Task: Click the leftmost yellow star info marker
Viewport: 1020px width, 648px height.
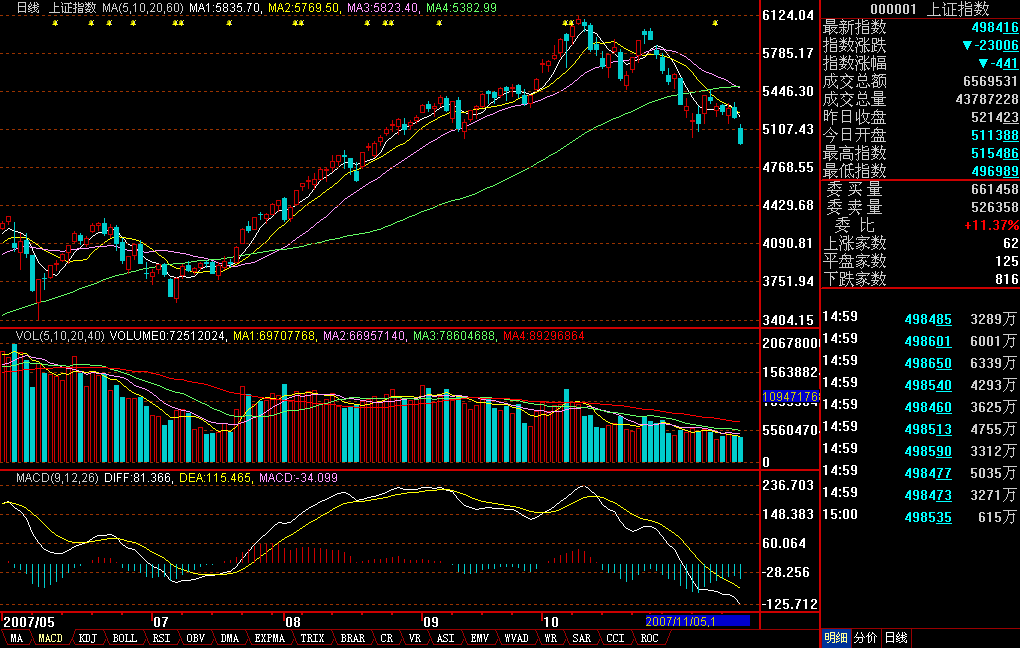Action: click(56, 22)
